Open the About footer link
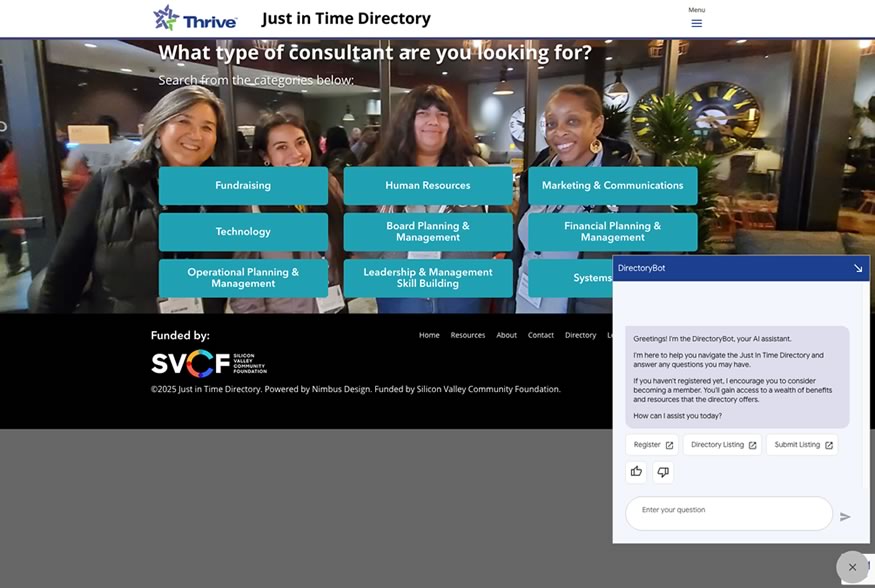 pos(507,335)
